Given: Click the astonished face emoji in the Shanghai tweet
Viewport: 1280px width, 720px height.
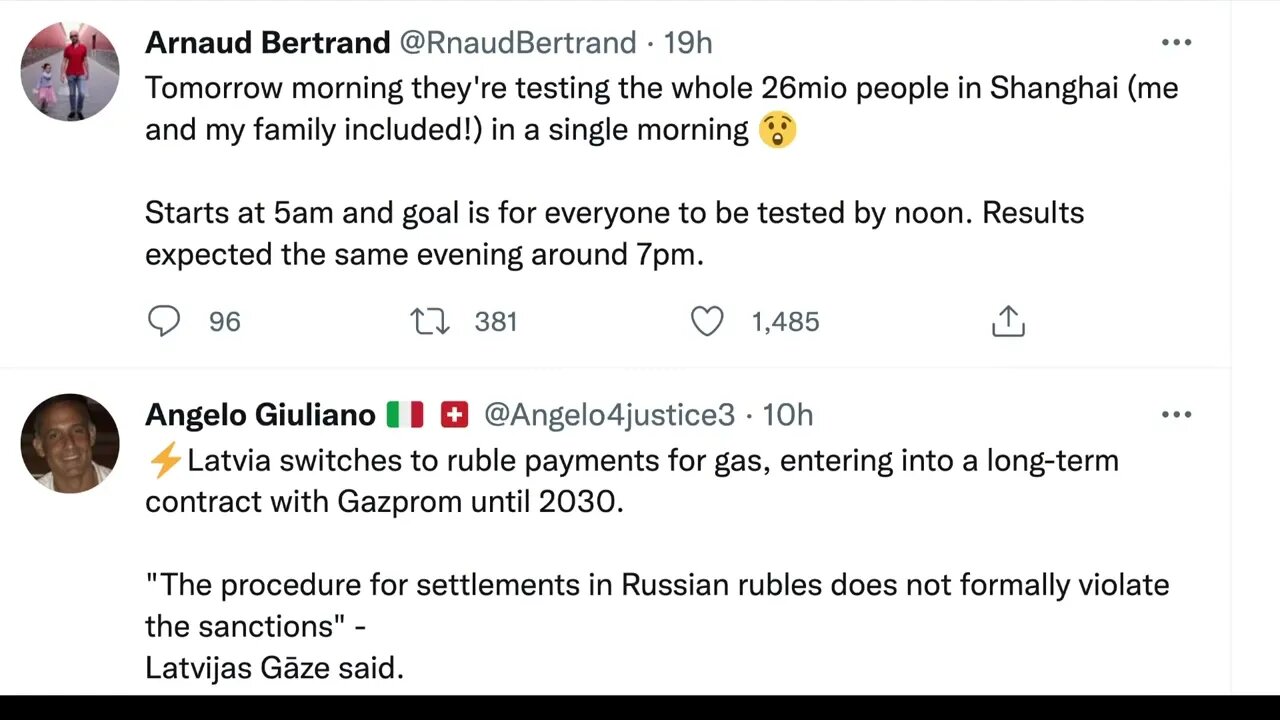Looking at the screenshot, I should [x=777, y=130].
